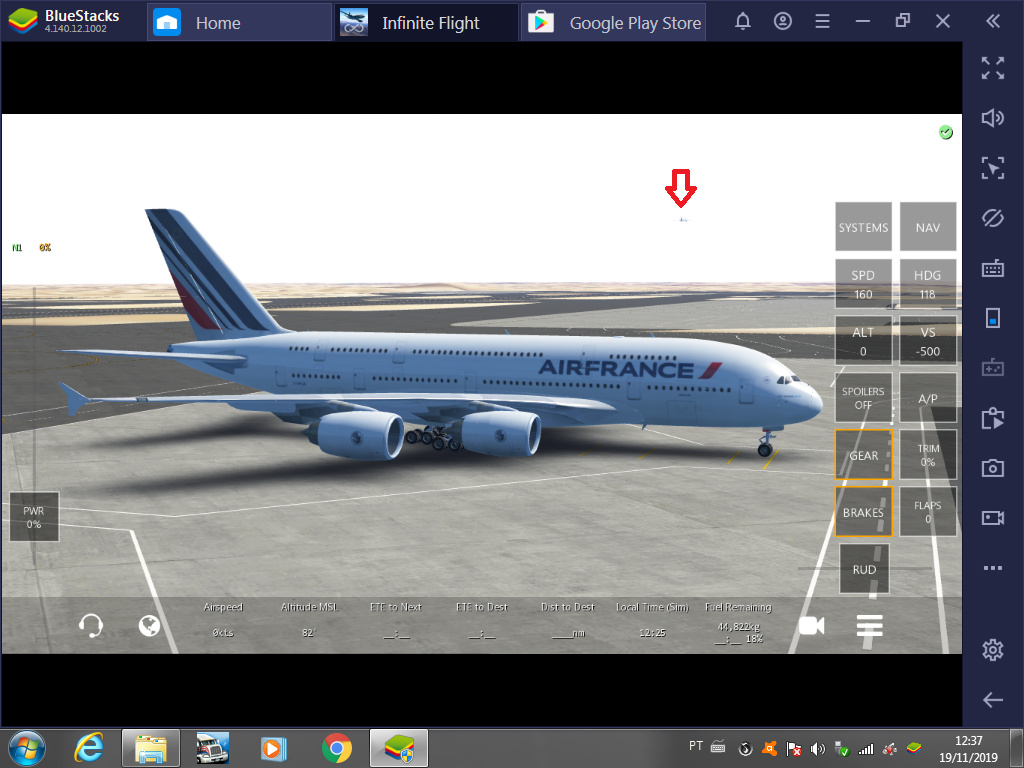Open the BlueStacks hamburger menu

(x=822, y=22)
